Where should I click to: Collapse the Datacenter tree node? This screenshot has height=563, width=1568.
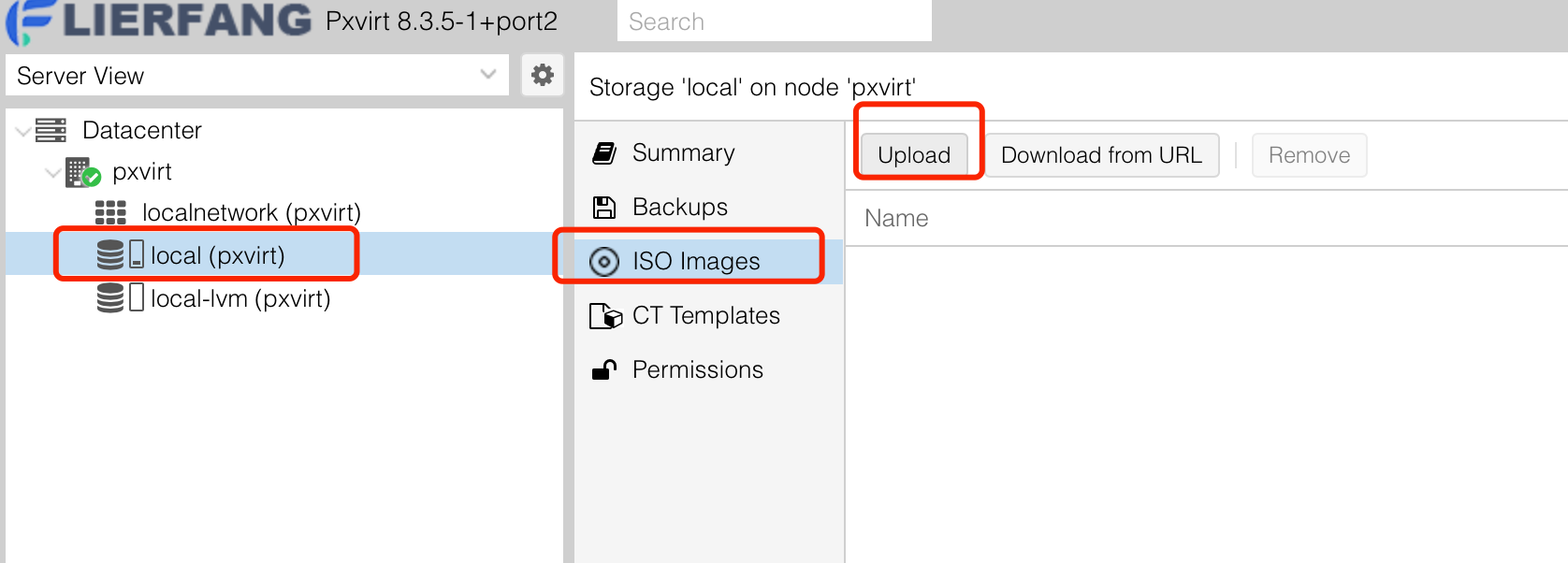22,131
